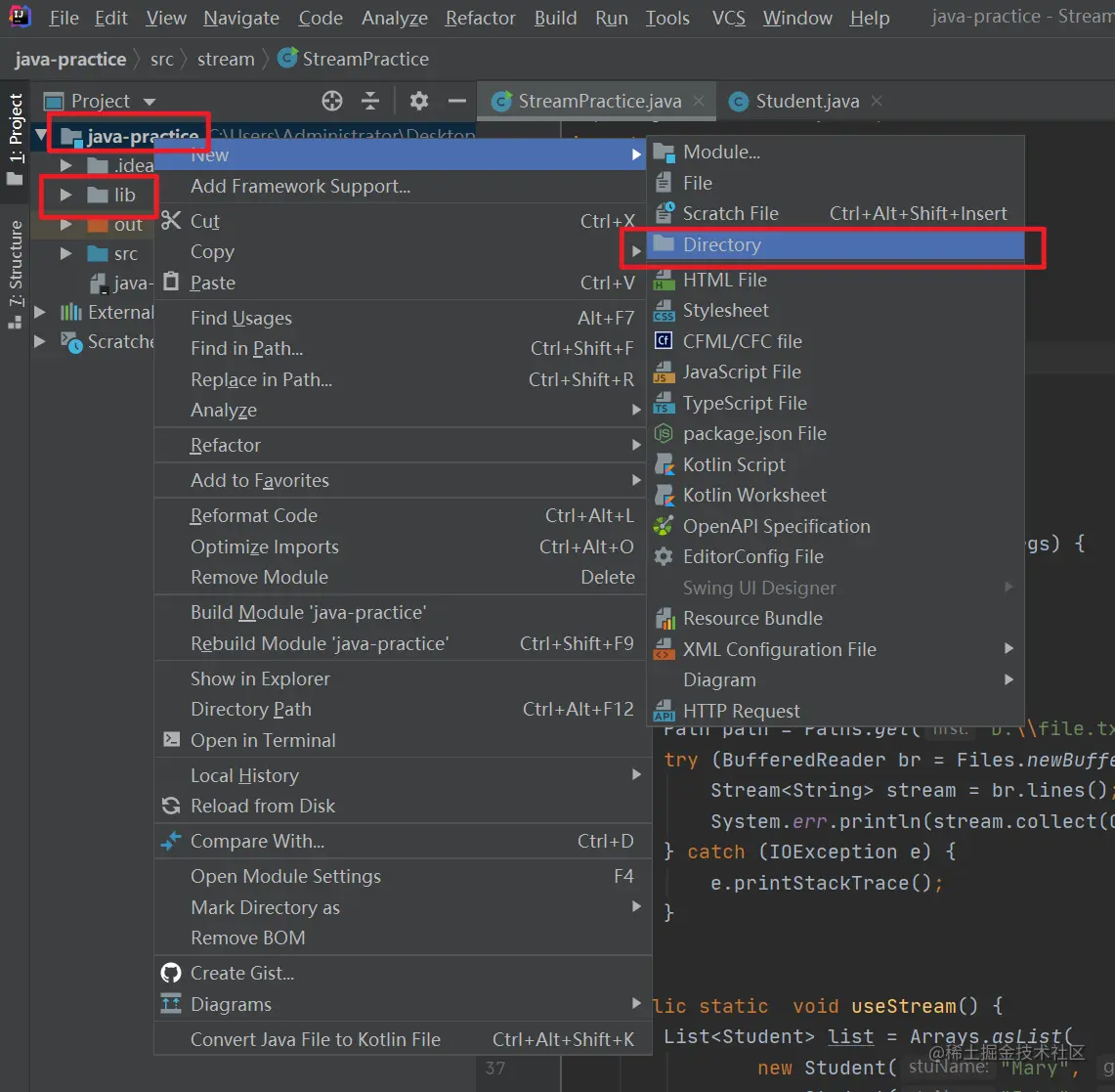Expand the lib folder arrow
1115x1092 pixels.
66,195
